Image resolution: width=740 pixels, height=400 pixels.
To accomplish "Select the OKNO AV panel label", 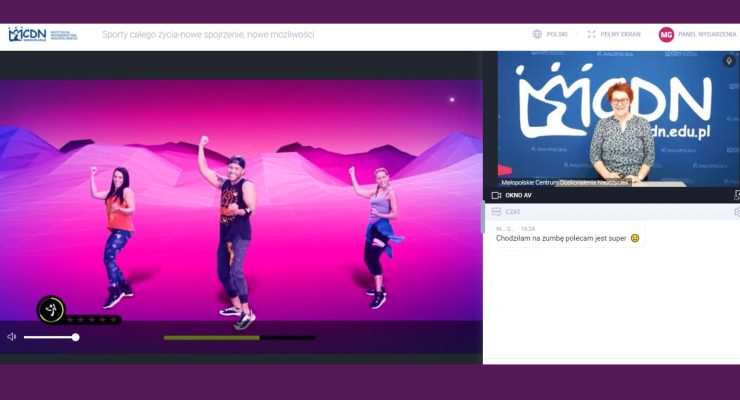I will pyautogui.click(x=519, y=195).
